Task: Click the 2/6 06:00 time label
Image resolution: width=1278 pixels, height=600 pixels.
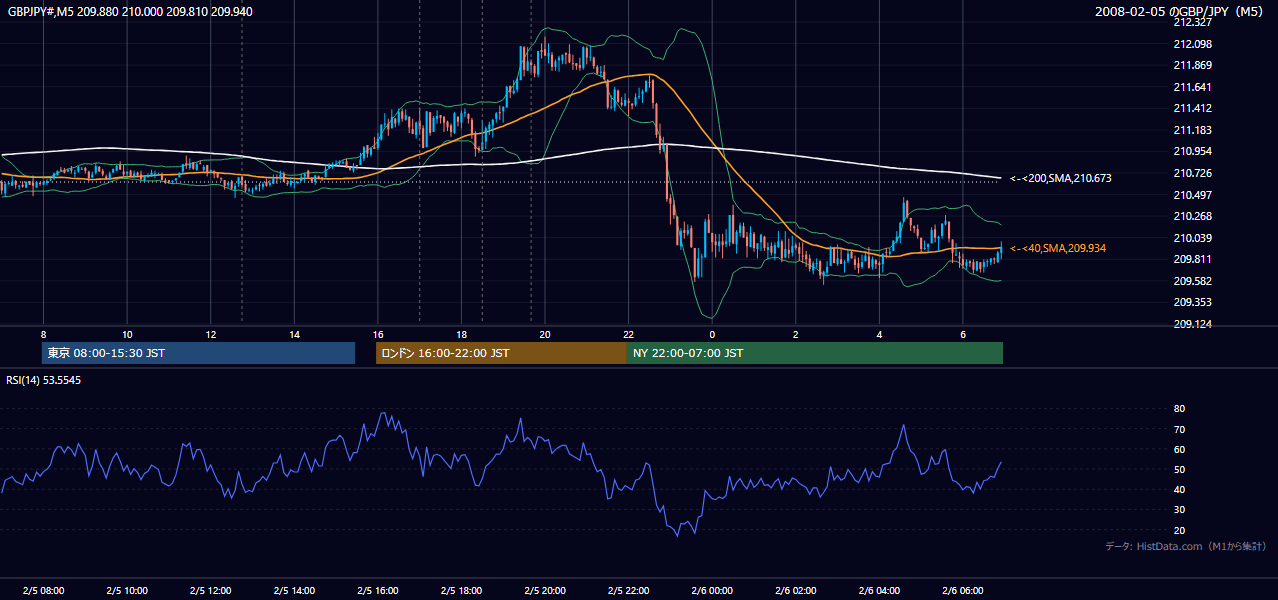Action: pos(962,591)
